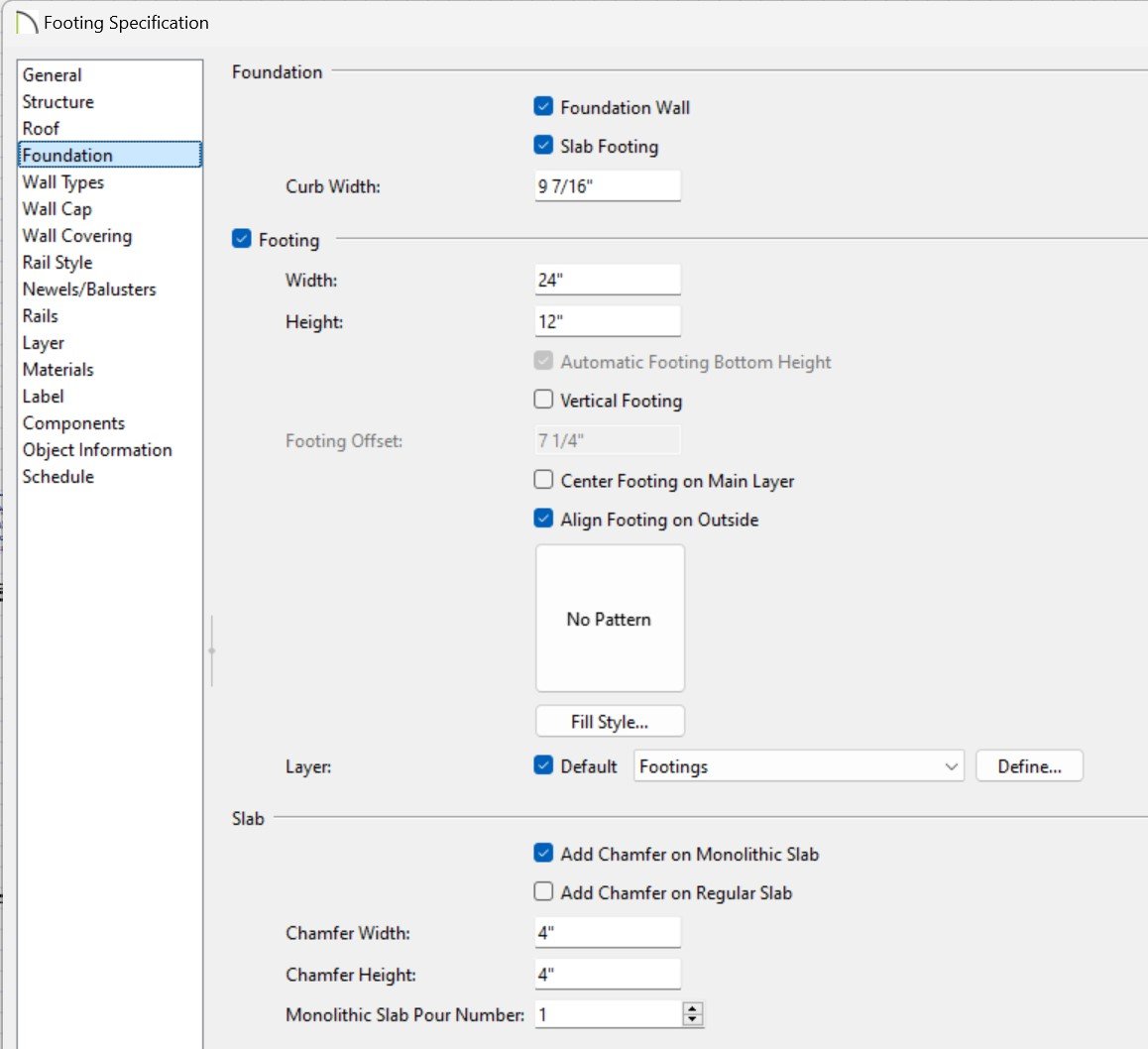Disable Add Chamfer on Monolithic Slab
Viewport: 1148px width, 1049px height.
542,854
